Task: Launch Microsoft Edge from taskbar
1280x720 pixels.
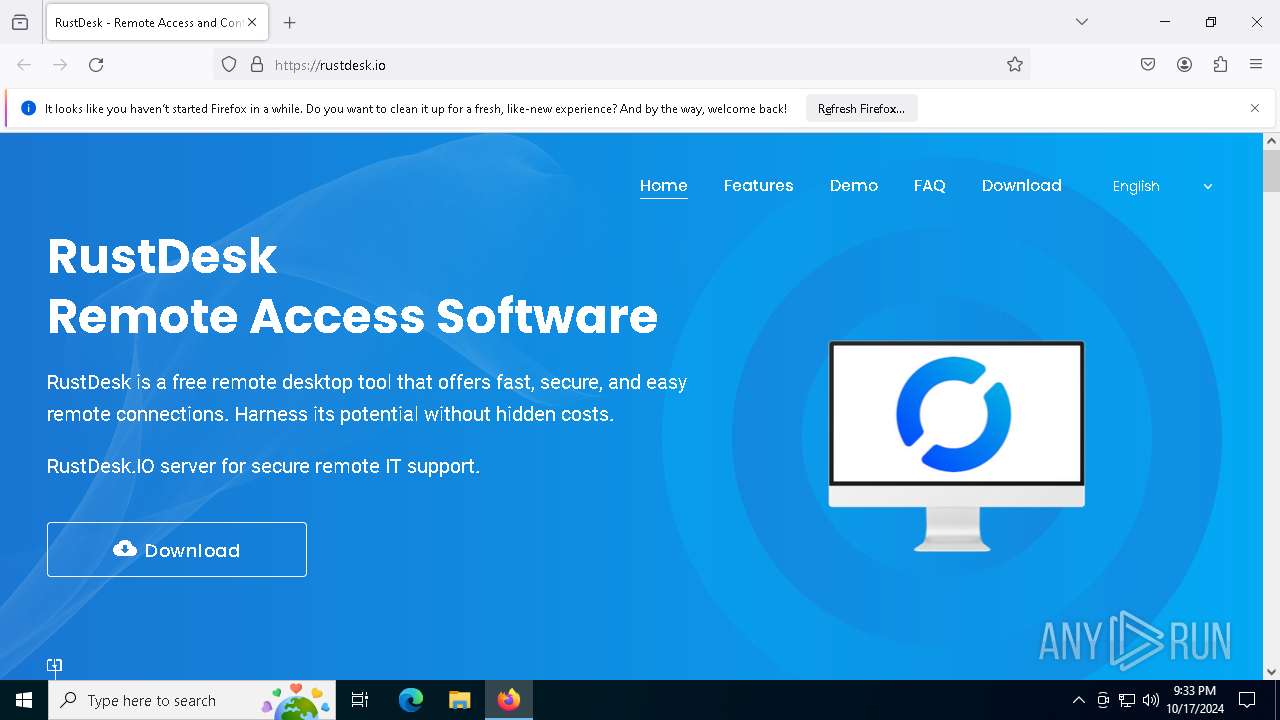Action: click(411, 700)
